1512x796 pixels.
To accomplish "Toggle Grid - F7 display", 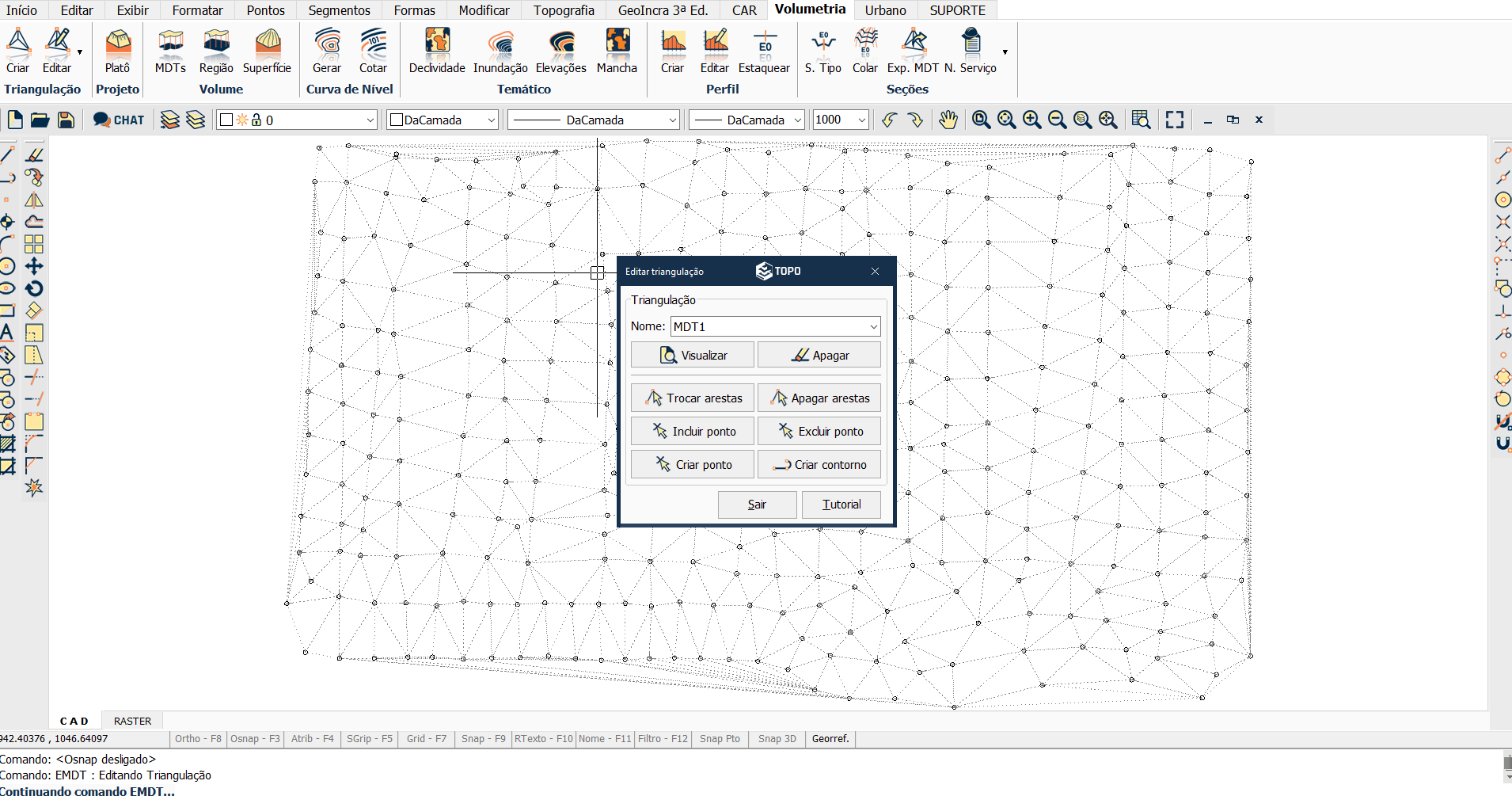I will click(x=426, y=739).
